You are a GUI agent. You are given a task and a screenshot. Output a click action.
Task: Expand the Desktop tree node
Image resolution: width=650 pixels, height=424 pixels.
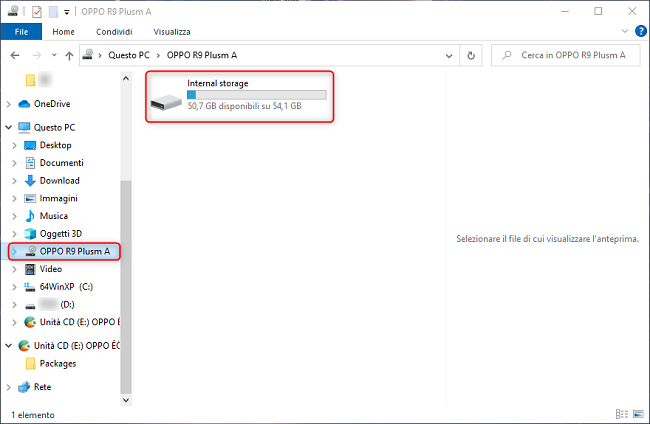(15, 145)
